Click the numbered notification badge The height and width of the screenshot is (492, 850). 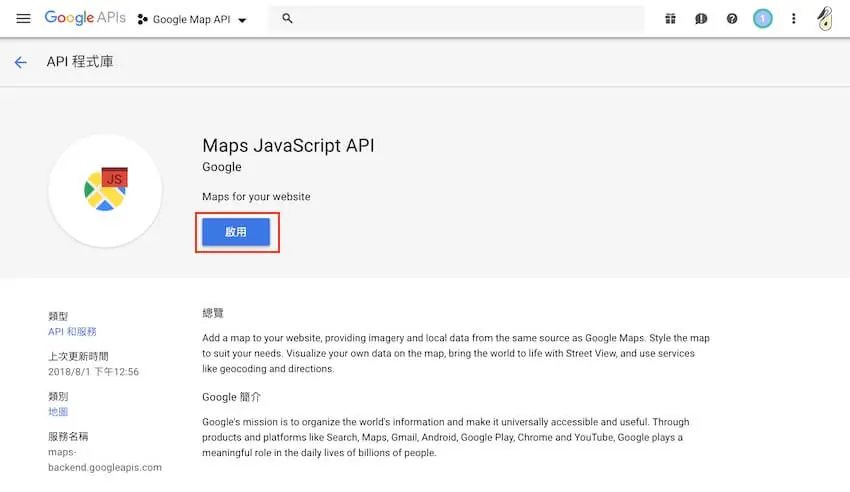pyautogui.click(x=763, y=19)
